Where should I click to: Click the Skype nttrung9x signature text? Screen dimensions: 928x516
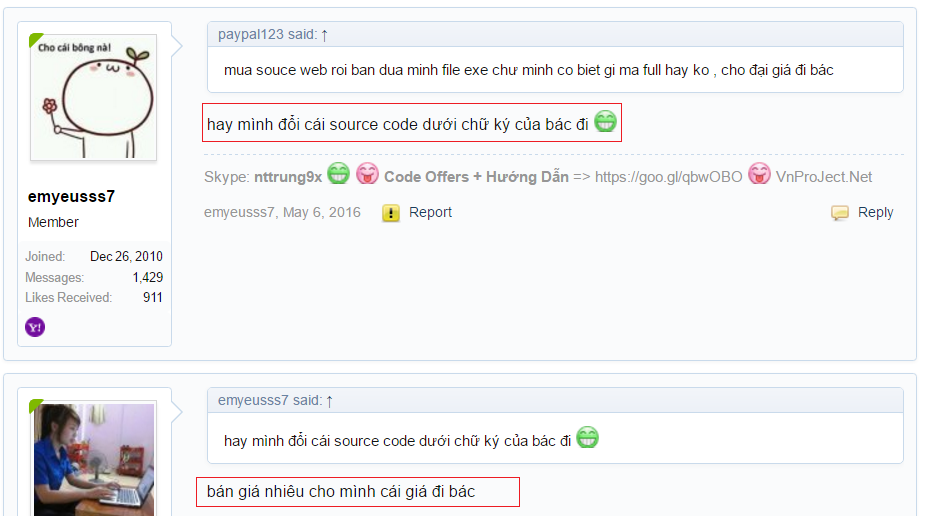point(263,177)
